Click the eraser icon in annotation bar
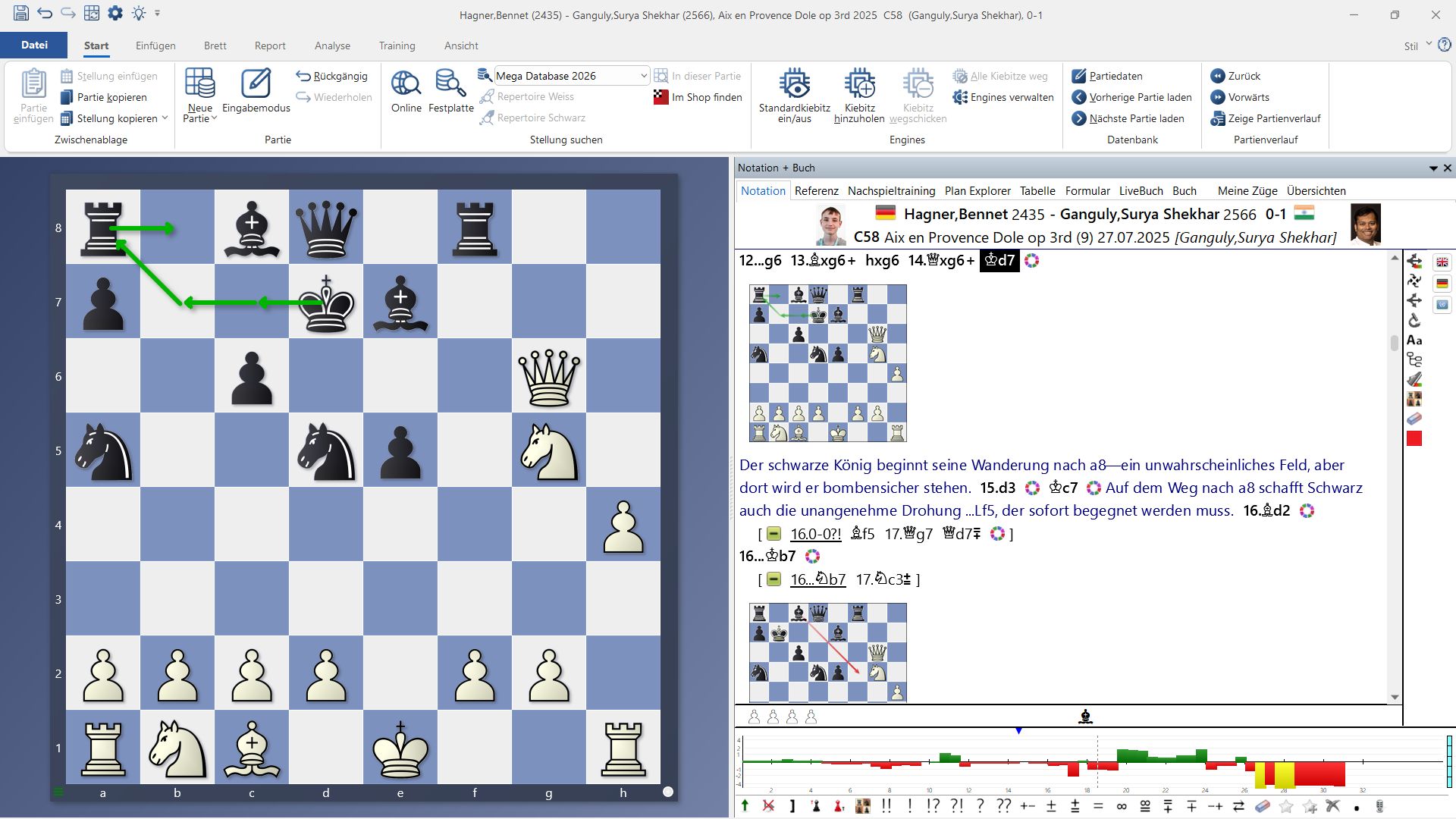 [1262, 806]
